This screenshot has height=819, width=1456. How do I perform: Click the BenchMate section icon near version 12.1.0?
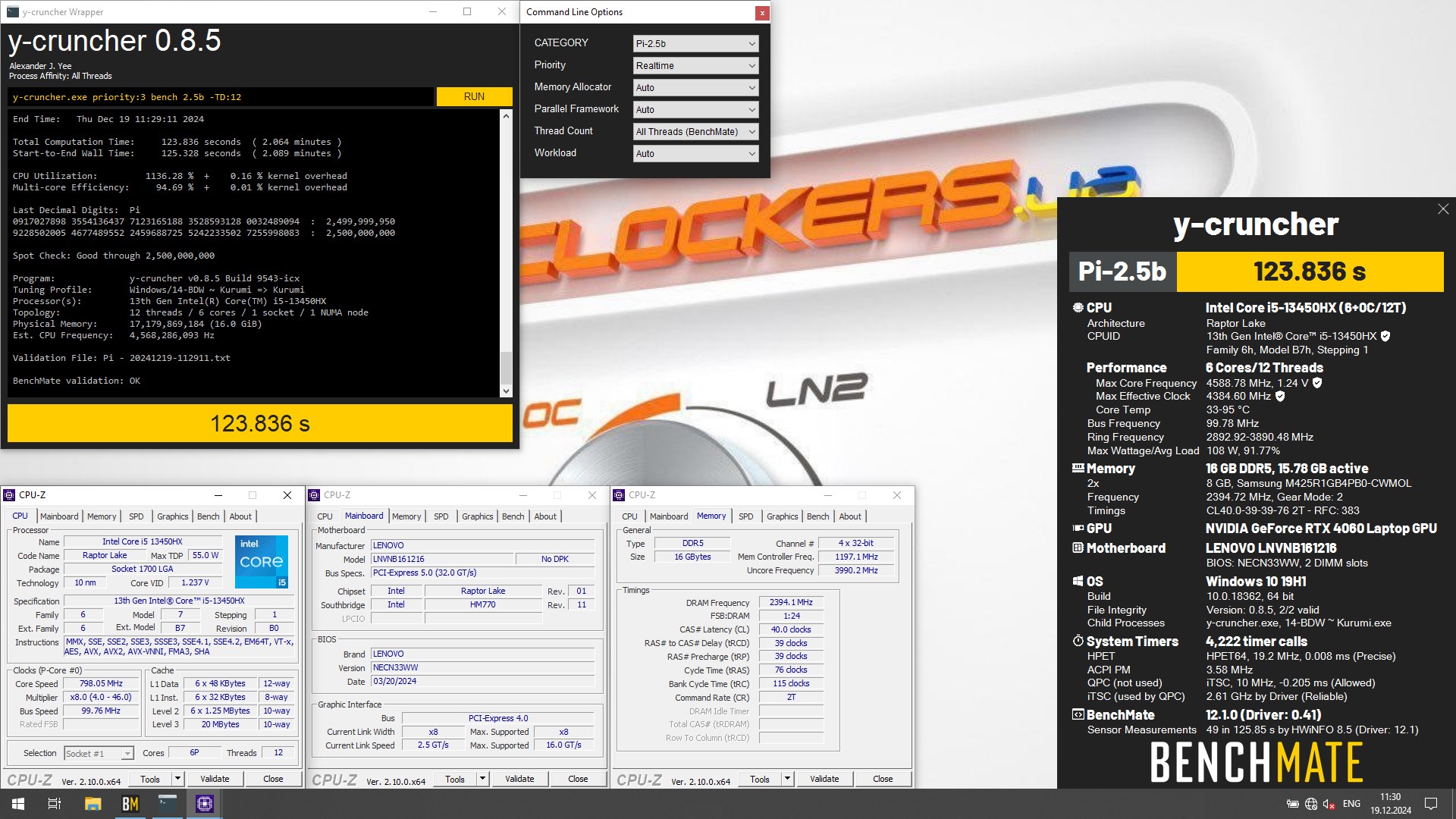click(1078, 714)
